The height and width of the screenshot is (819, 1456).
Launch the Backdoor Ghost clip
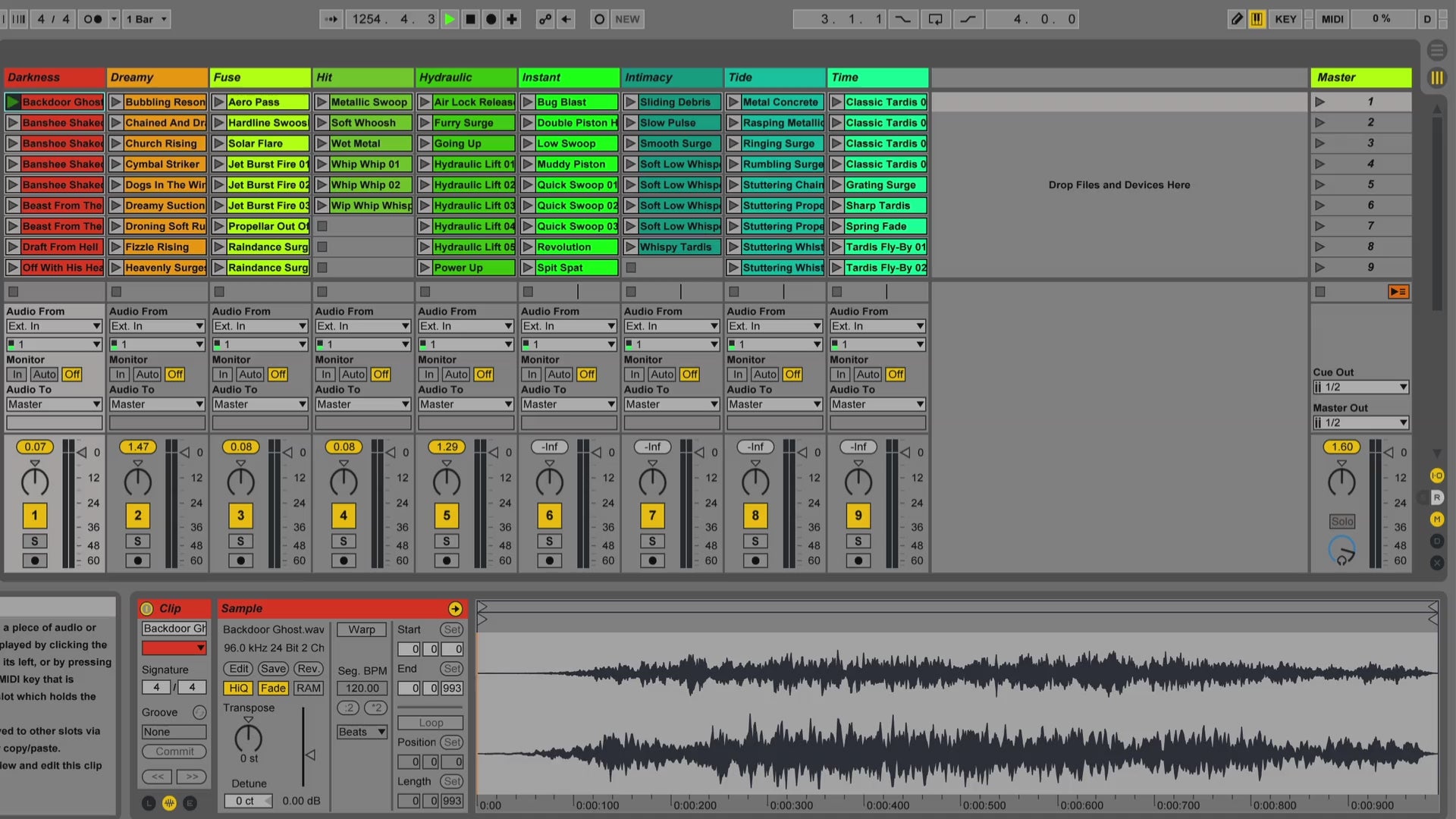click(13, 102)
